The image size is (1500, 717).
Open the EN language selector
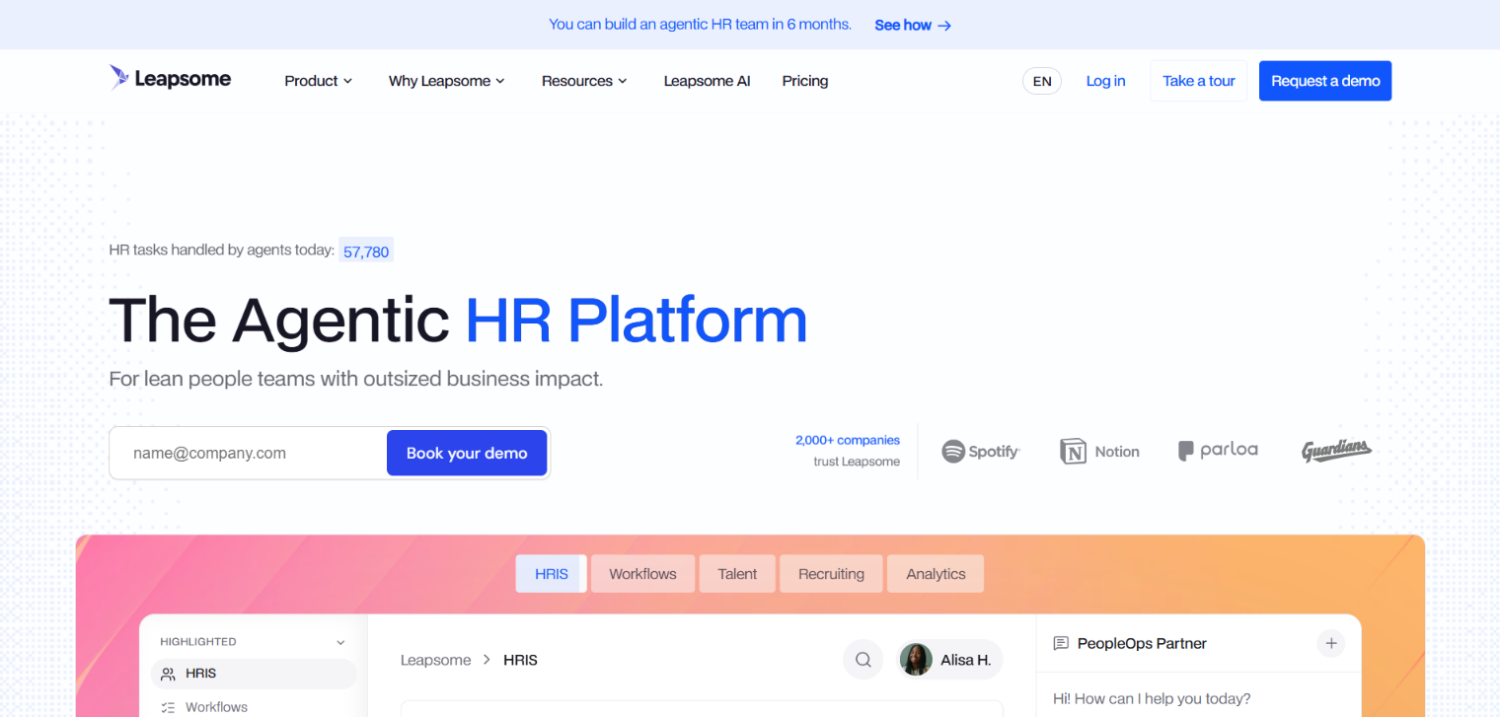click(x=1042, y=81)
